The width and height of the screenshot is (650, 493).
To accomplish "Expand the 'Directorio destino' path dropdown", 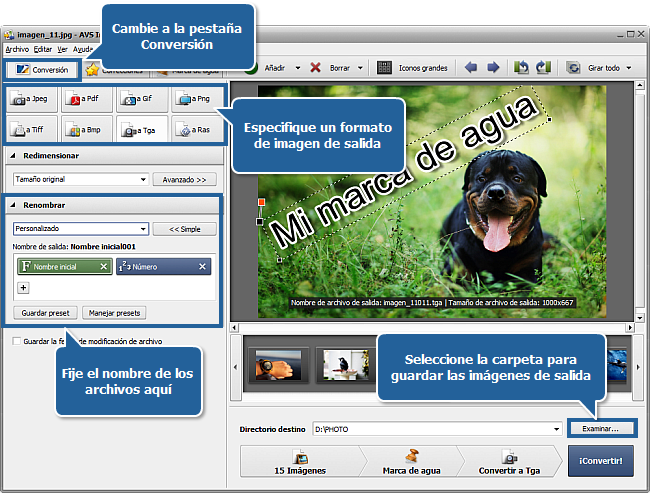I will 555,429.
